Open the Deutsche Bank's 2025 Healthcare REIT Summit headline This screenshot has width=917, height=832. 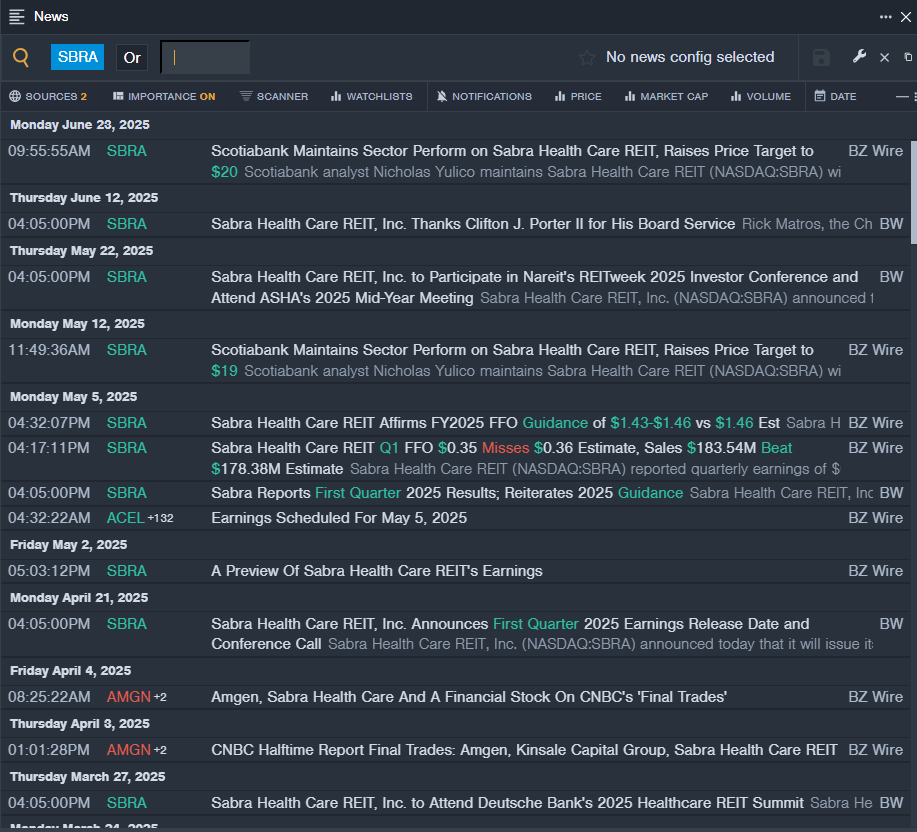[x=508, y=803]
